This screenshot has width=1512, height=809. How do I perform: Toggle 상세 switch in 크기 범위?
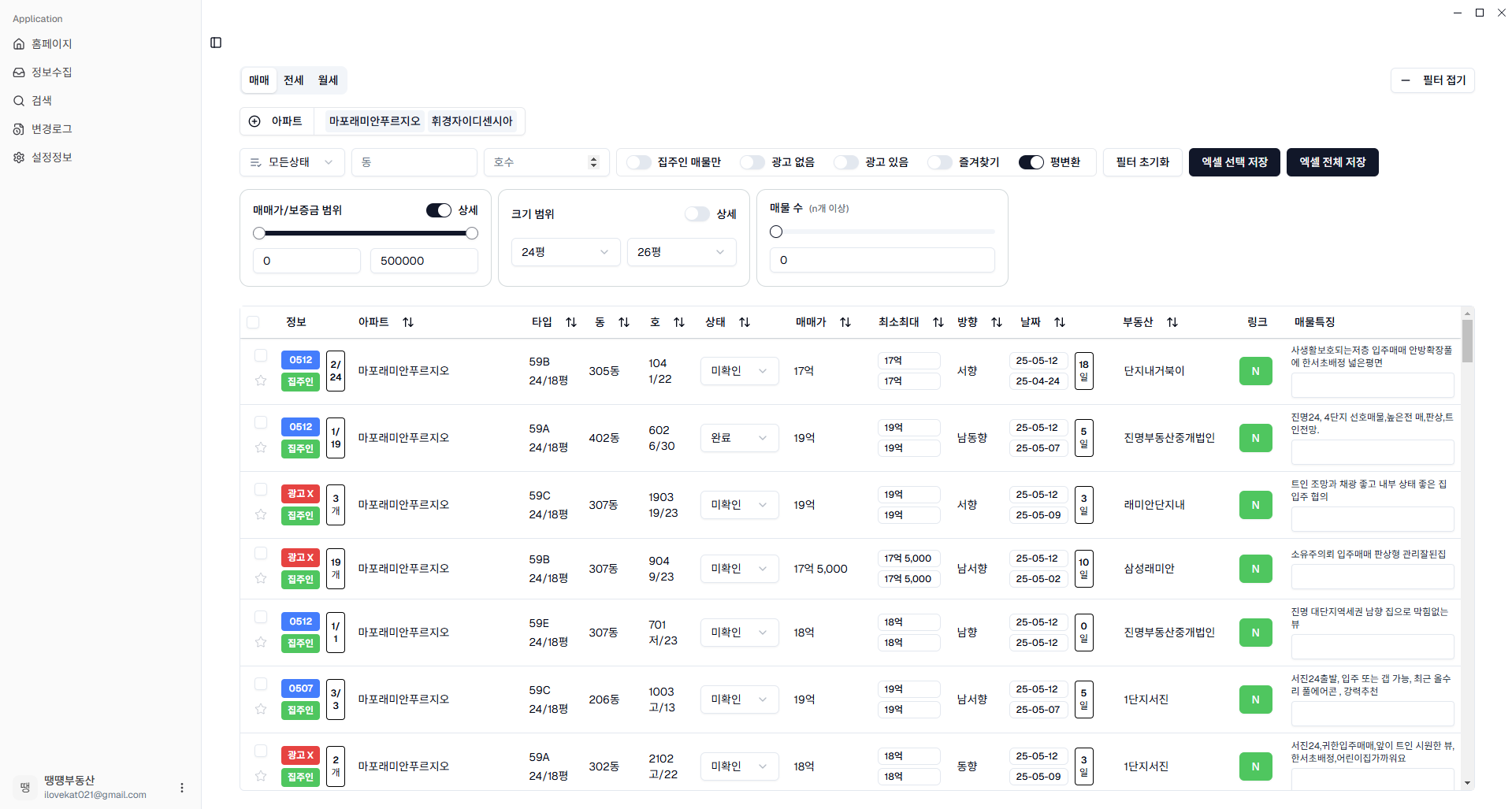click(697, 214)
